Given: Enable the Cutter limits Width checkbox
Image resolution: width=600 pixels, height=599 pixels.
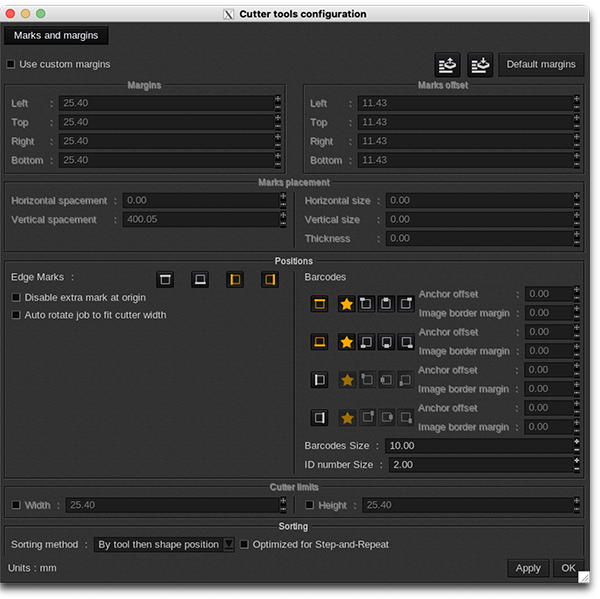Looking at the screenshot, I should pyautogui.click(x=16, y=505).
